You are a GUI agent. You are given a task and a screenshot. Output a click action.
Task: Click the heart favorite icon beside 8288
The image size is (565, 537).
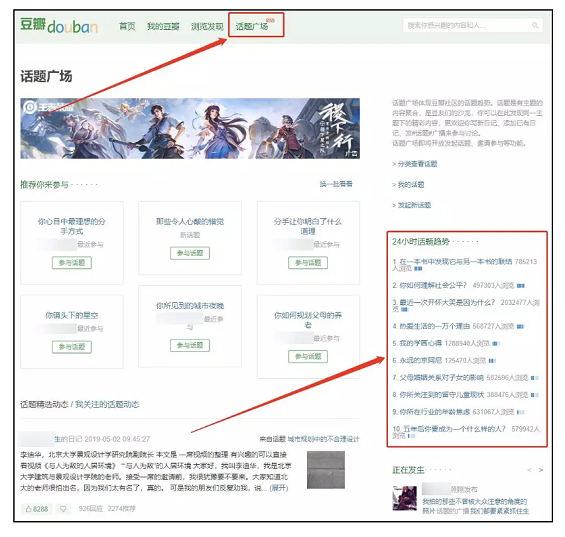[63, 509]
